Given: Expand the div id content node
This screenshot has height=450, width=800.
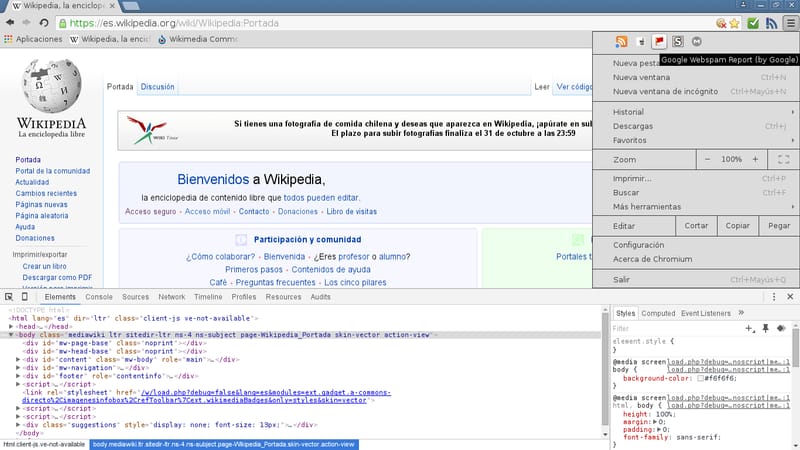Looking at the screenshot, I should point(18,359).
